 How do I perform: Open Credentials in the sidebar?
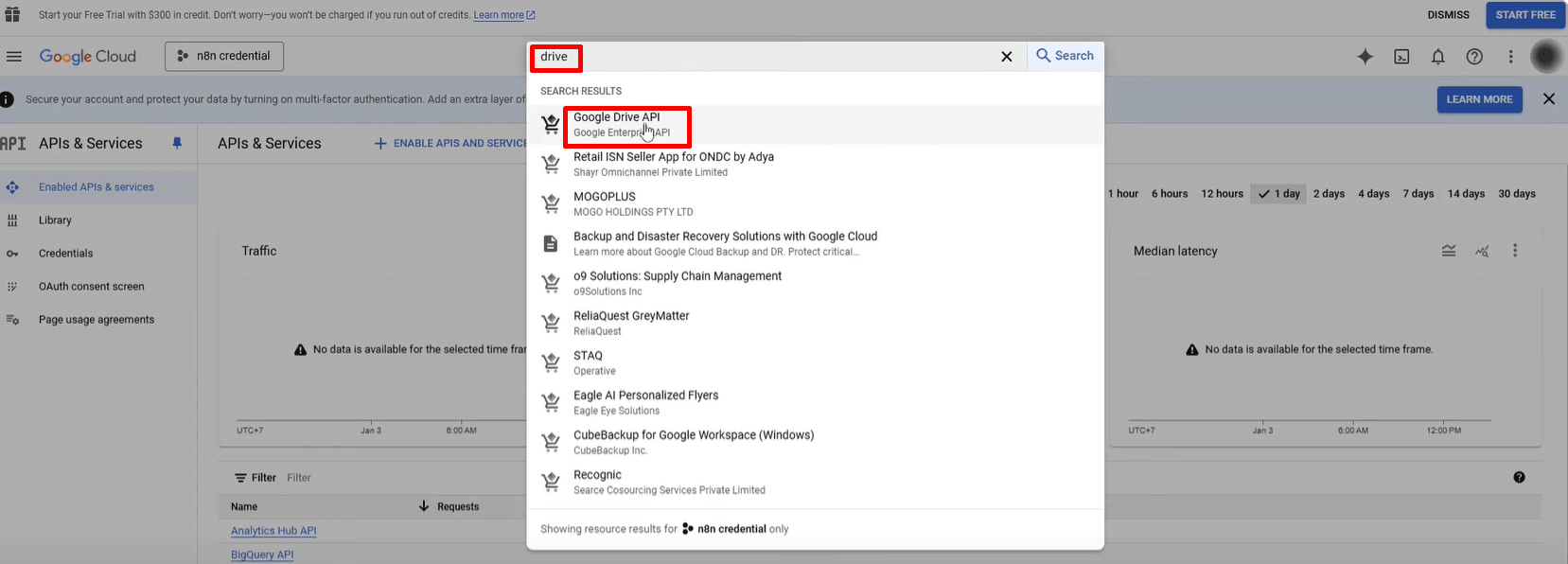point(65,254)
